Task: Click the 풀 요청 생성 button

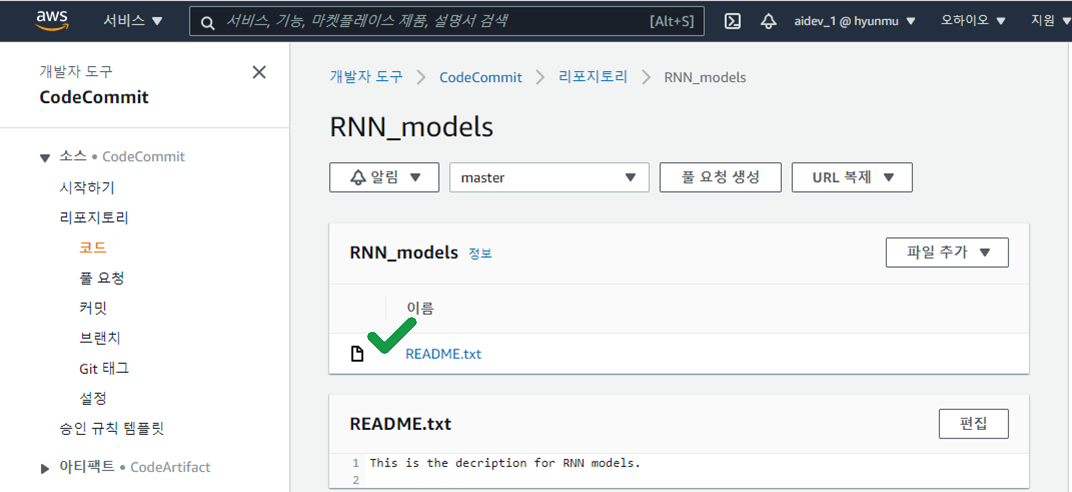Action: point(721,177)
